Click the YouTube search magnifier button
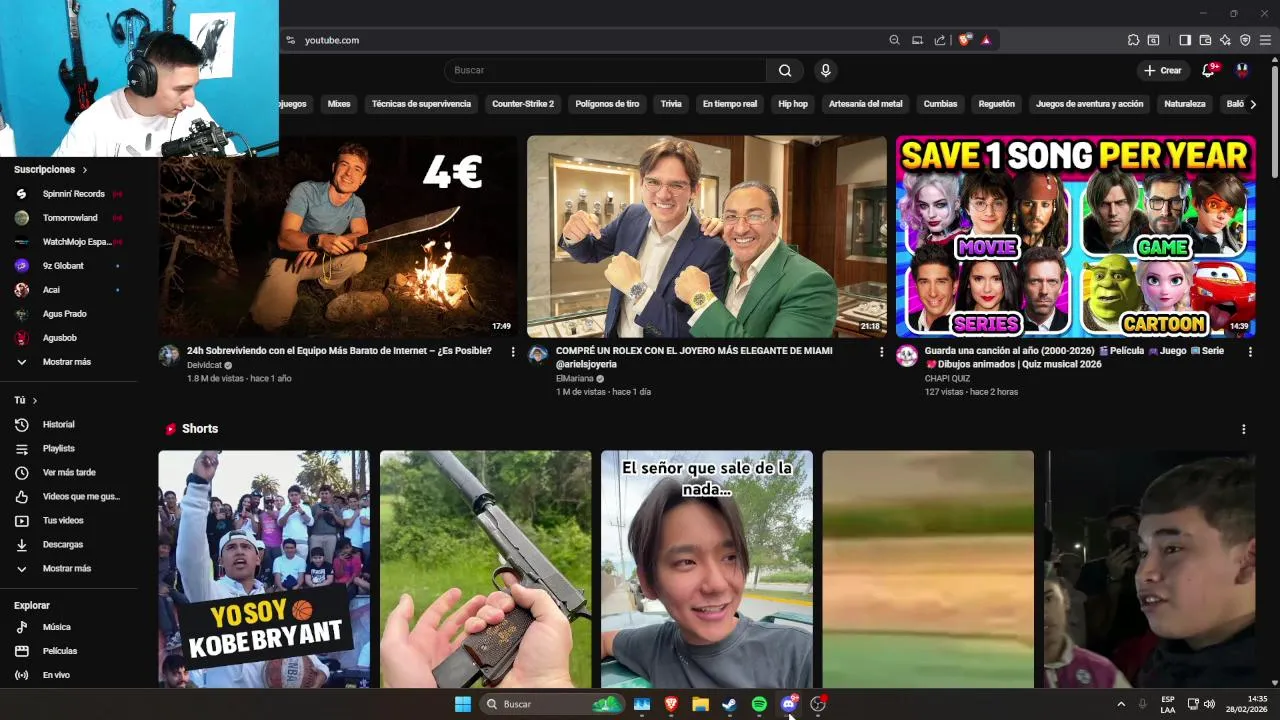 coord(785,70)
